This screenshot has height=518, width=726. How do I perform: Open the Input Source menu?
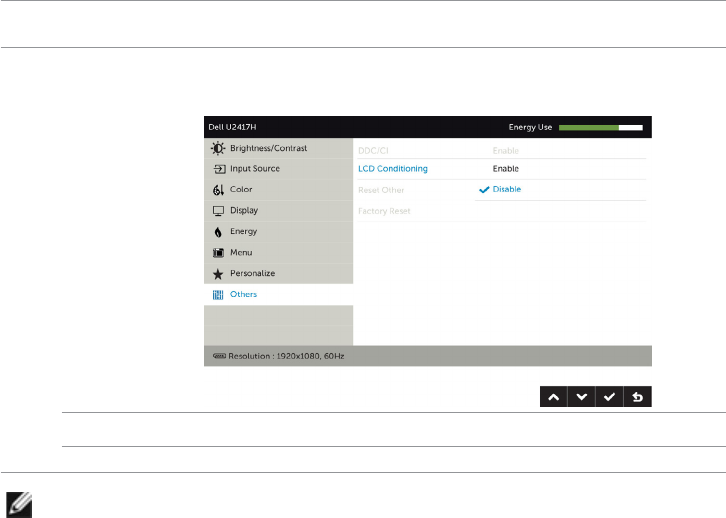click(x=278, y=169)
